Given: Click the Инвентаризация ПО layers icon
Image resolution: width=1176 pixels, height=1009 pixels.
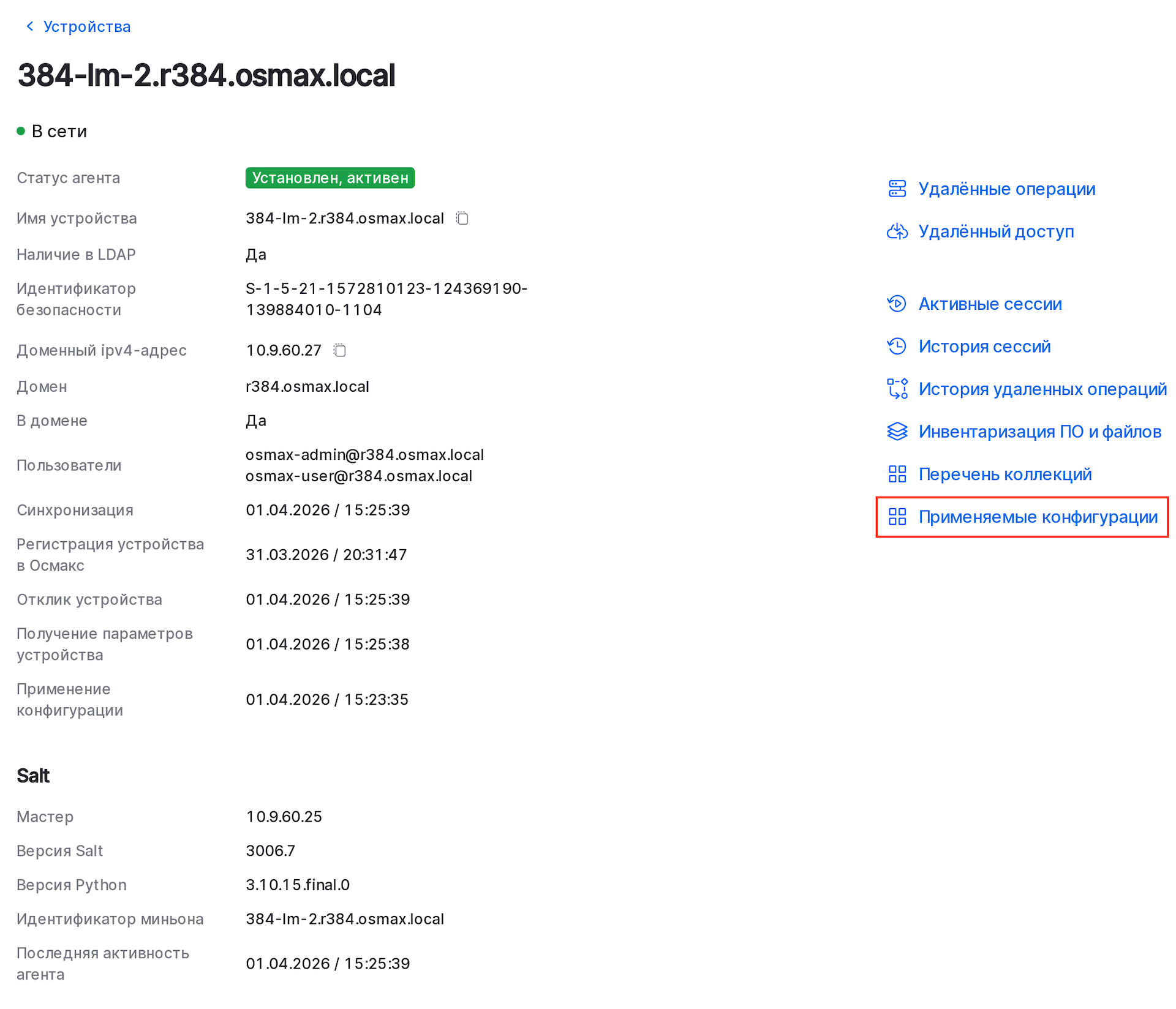Looking at the screenshot, I should 897,432.
